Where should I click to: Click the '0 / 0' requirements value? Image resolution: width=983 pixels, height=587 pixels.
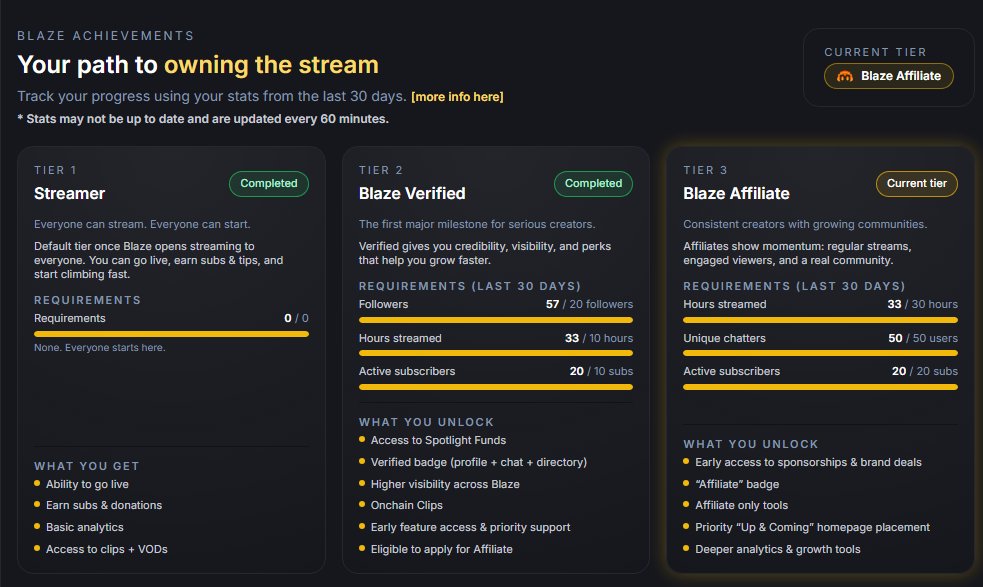(x=296, y=318)
